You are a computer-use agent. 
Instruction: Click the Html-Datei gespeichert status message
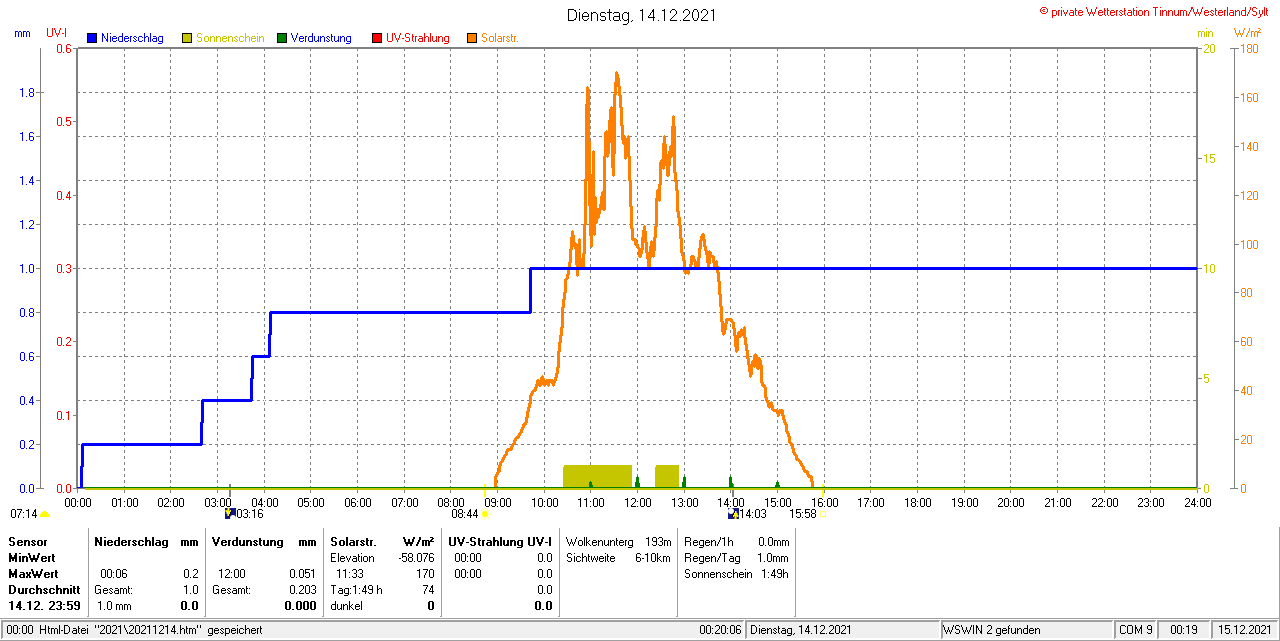tap(136, 630)
